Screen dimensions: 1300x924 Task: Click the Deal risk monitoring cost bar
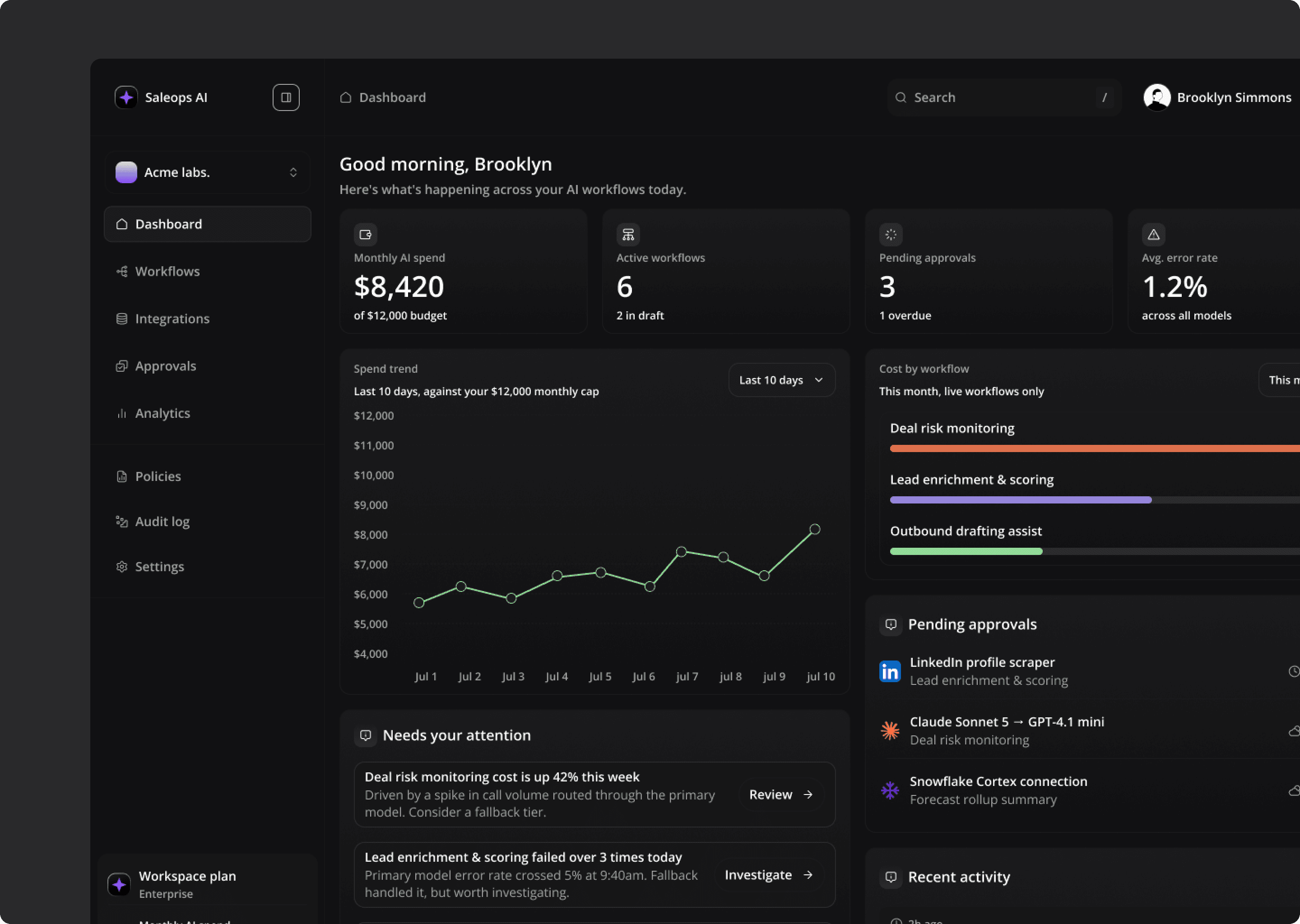click(x=1095, y=449)
